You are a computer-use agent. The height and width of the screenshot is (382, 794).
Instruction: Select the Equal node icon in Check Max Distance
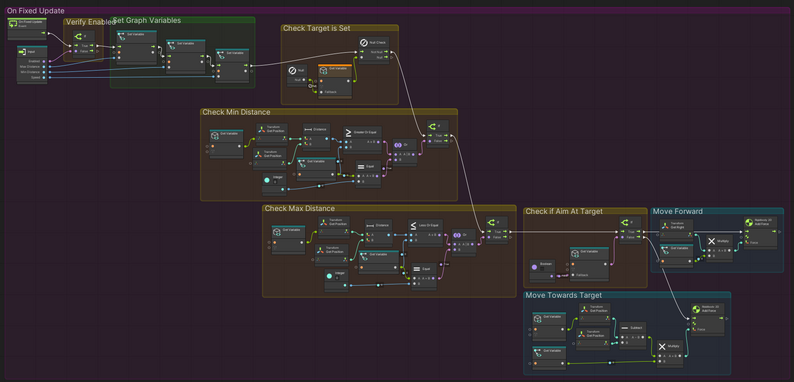click(417, 270)
